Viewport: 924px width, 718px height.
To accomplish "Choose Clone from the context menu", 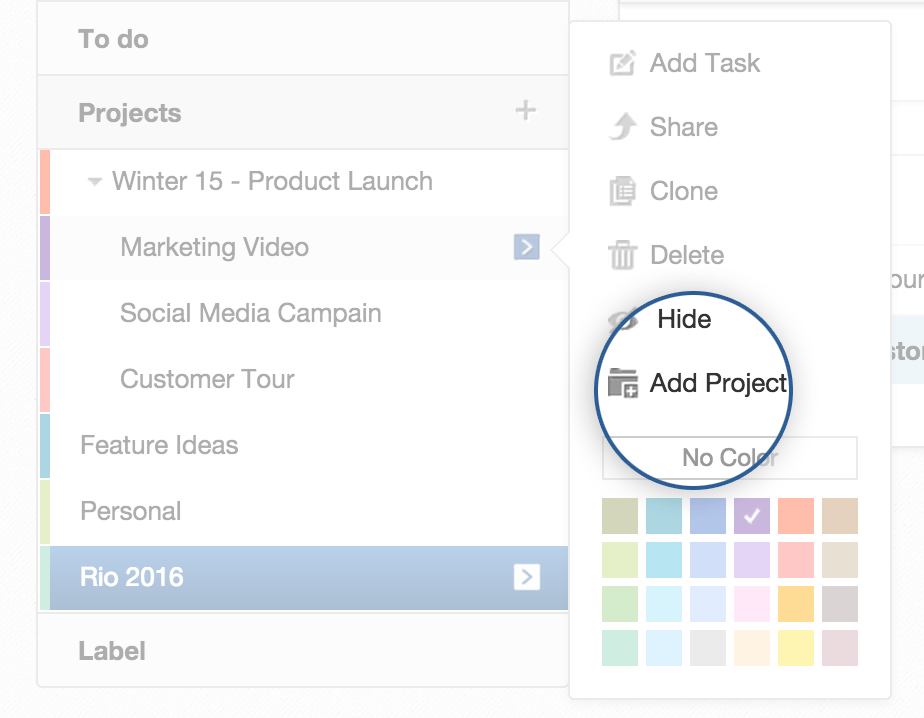I will pos(683,191).
